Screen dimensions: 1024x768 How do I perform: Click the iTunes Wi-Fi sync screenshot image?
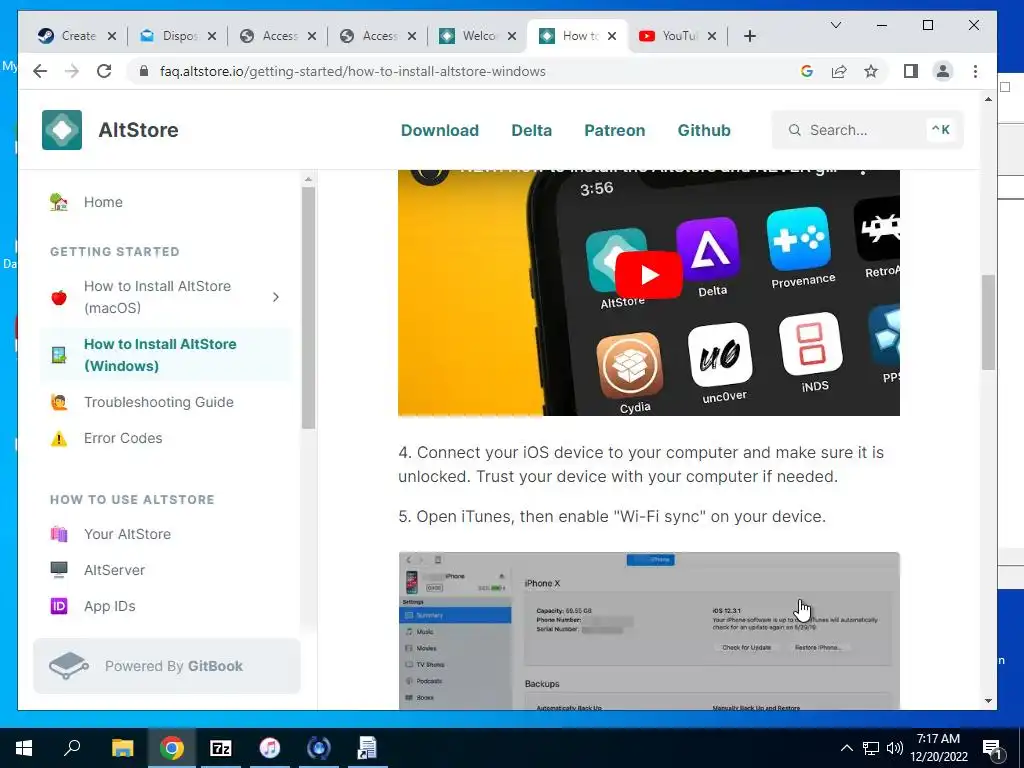click(x=648, y=631)
